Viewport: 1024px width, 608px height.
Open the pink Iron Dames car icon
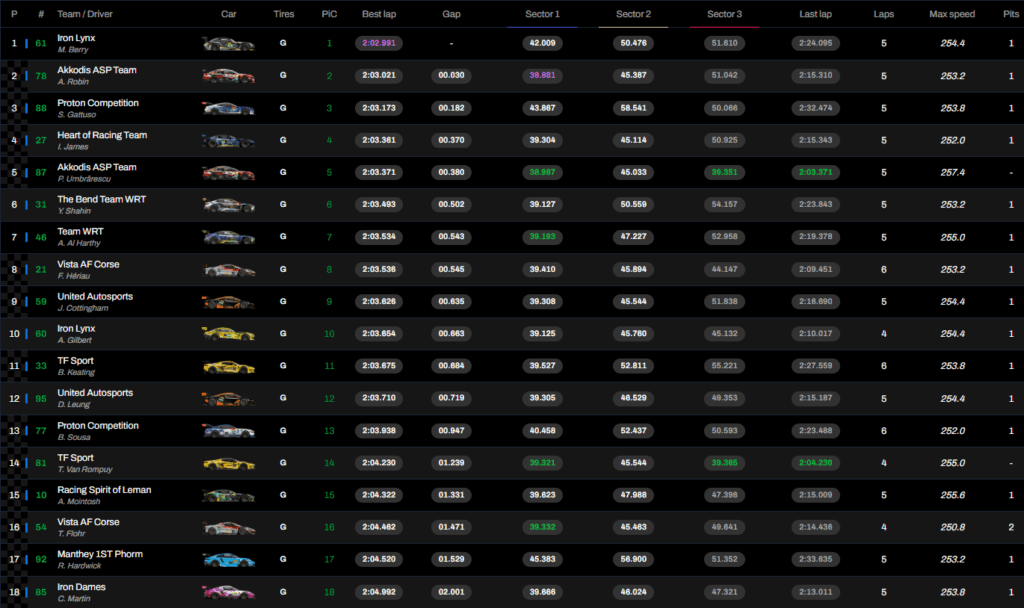coord(228,592)
